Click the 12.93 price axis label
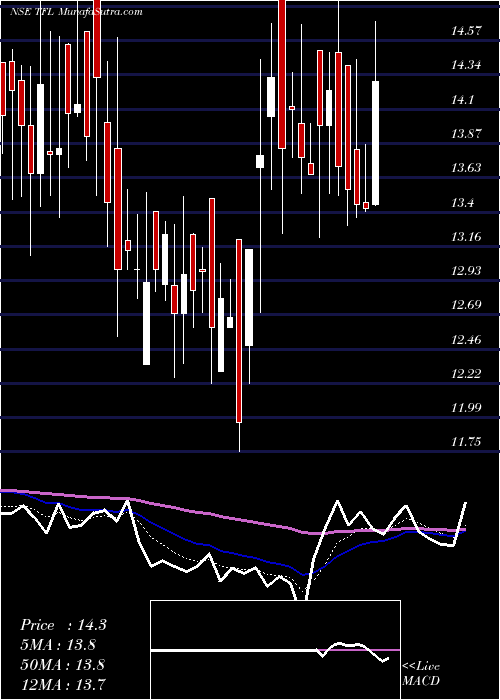500x700 pixels. pyautogui.click(x=466, y=271)
